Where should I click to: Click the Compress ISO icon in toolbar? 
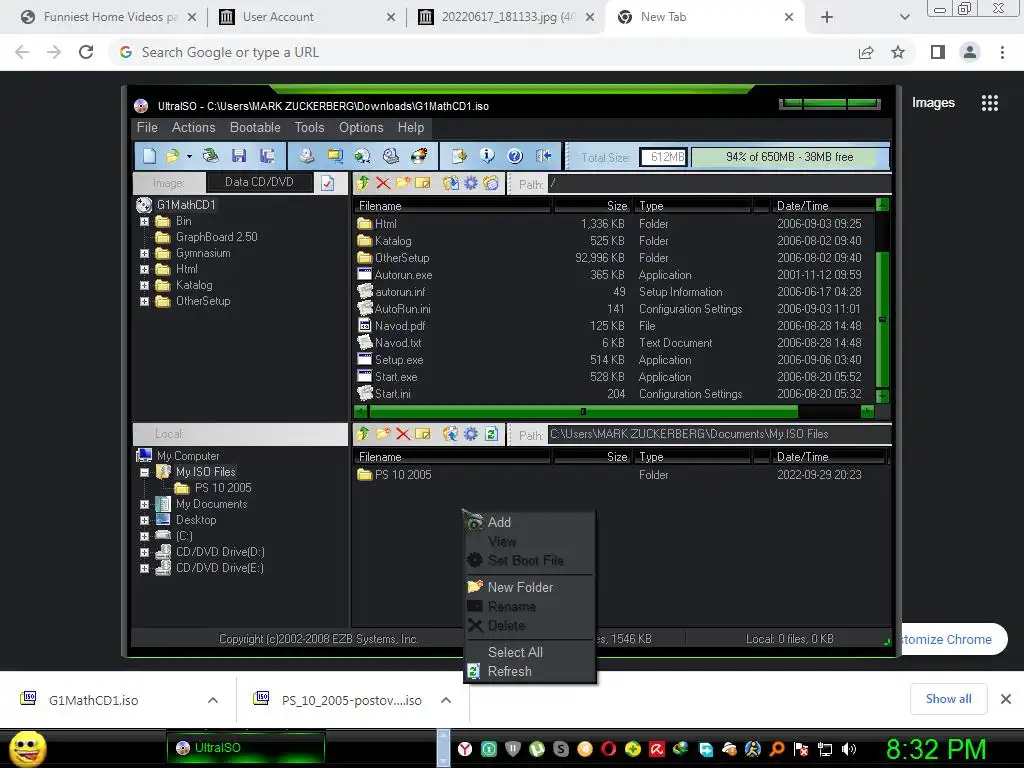click(335, 156)
